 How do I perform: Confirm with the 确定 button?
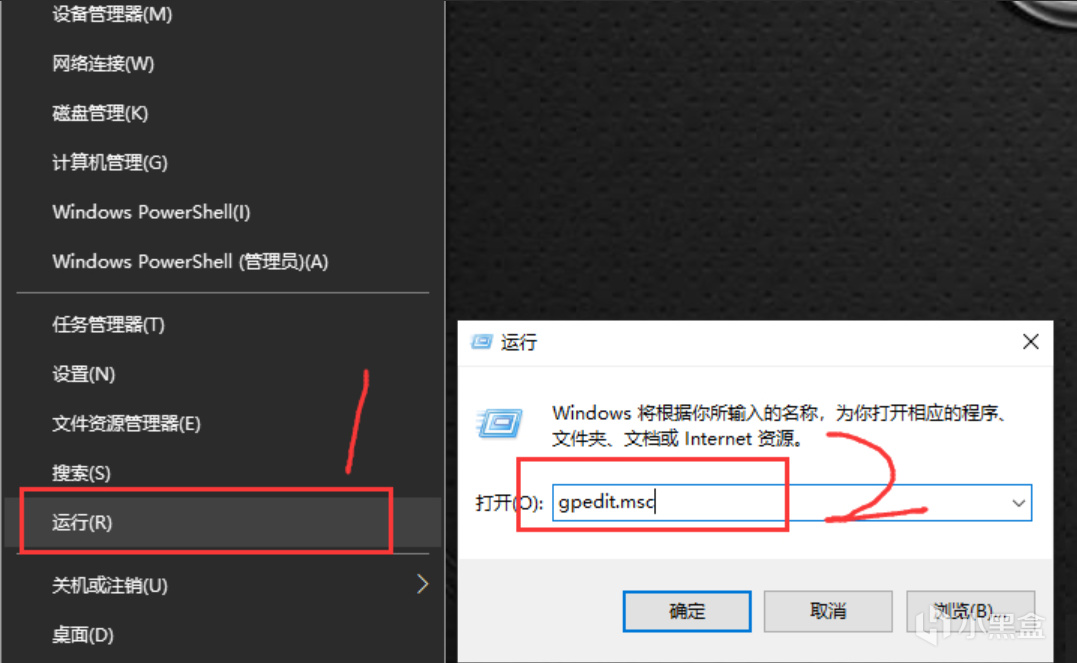(687, 611)
